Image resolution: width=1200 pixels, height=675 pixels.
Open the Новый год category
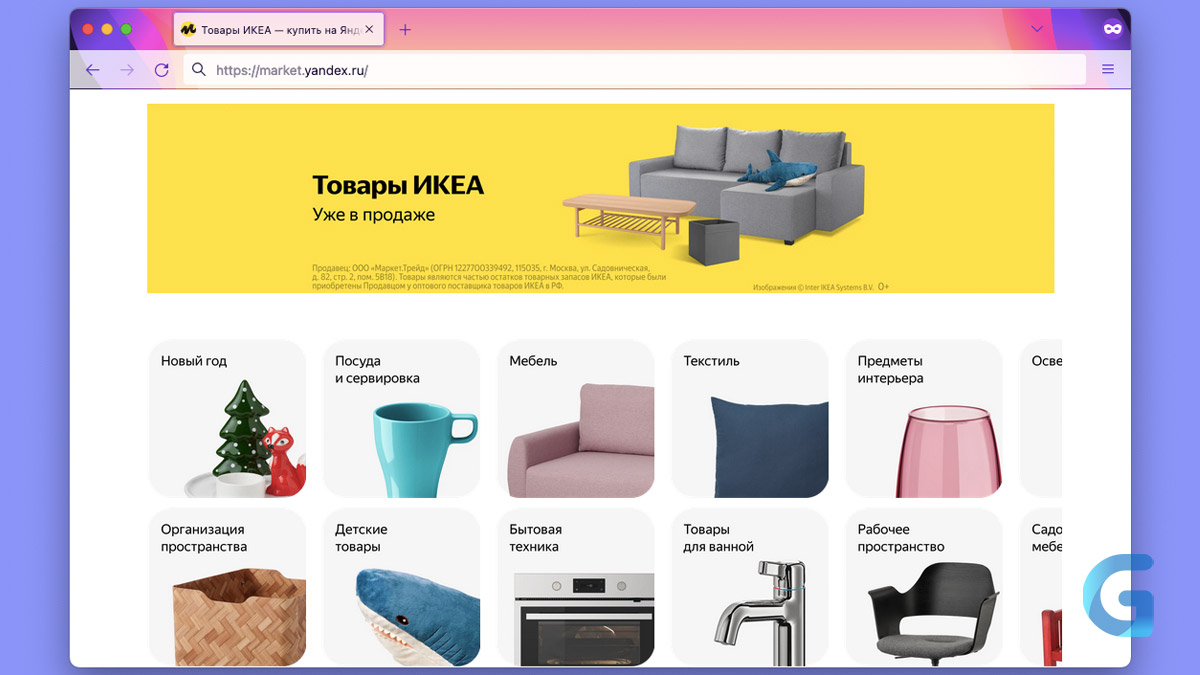[x=227, y=419]
